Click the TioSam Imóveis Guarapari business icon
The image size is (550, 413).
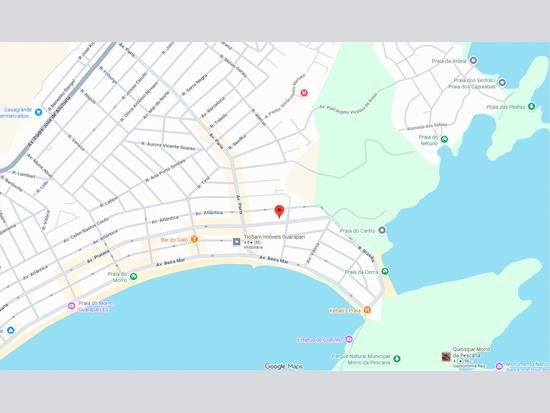pos(237,241)
